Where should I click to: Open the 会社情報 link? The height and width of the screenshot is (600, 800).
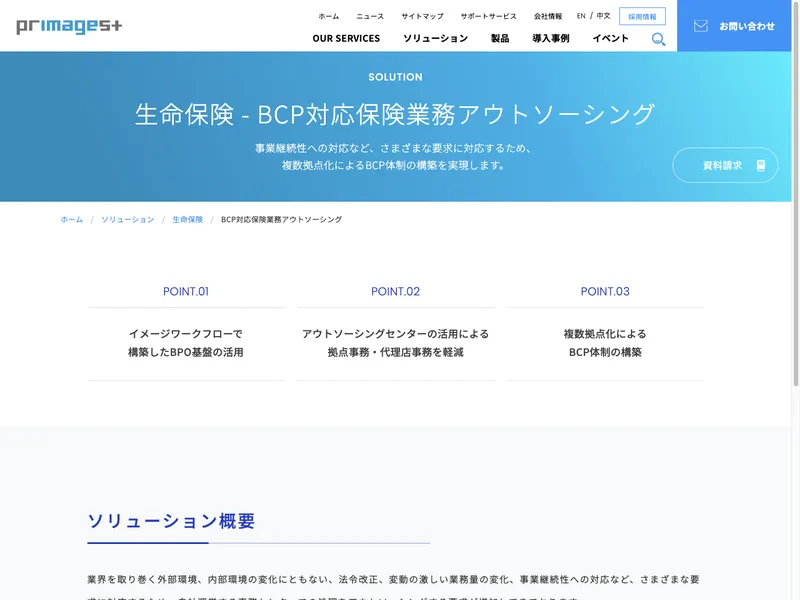click(548, 16)
